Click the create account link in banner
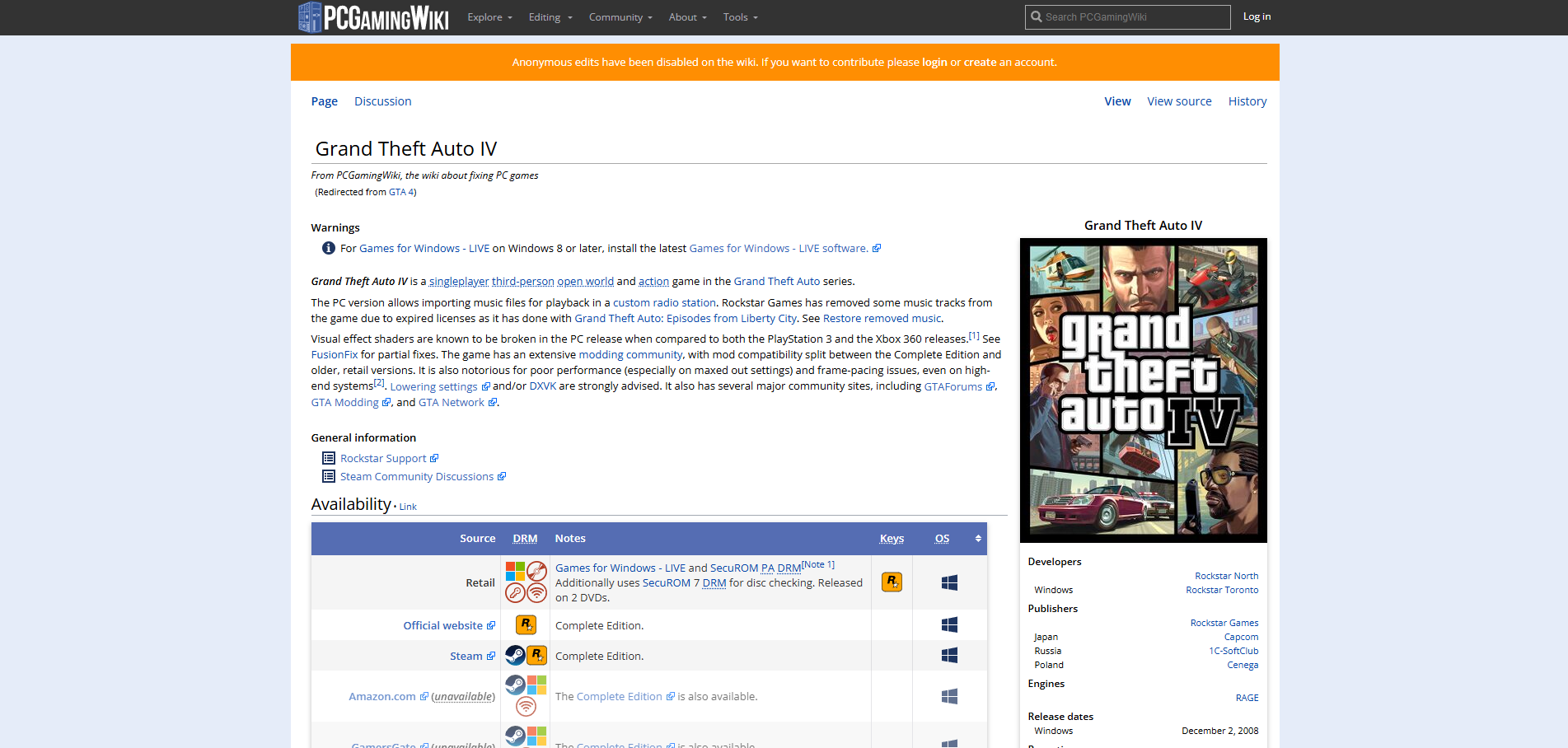Screen dimensions: 1568x748 (x=980, y=63)
